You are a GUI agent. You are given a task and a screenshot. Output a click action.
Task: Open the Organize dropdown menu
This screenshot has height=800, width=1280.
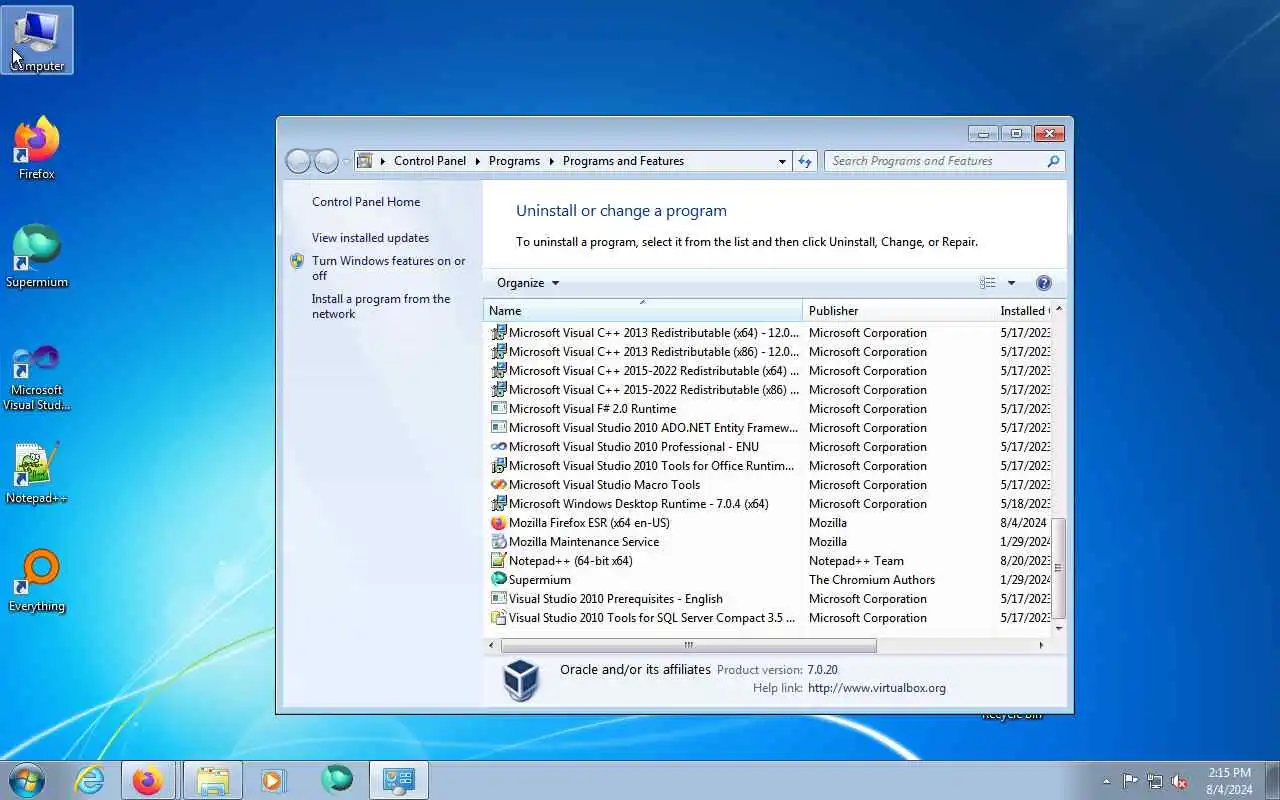528,283
